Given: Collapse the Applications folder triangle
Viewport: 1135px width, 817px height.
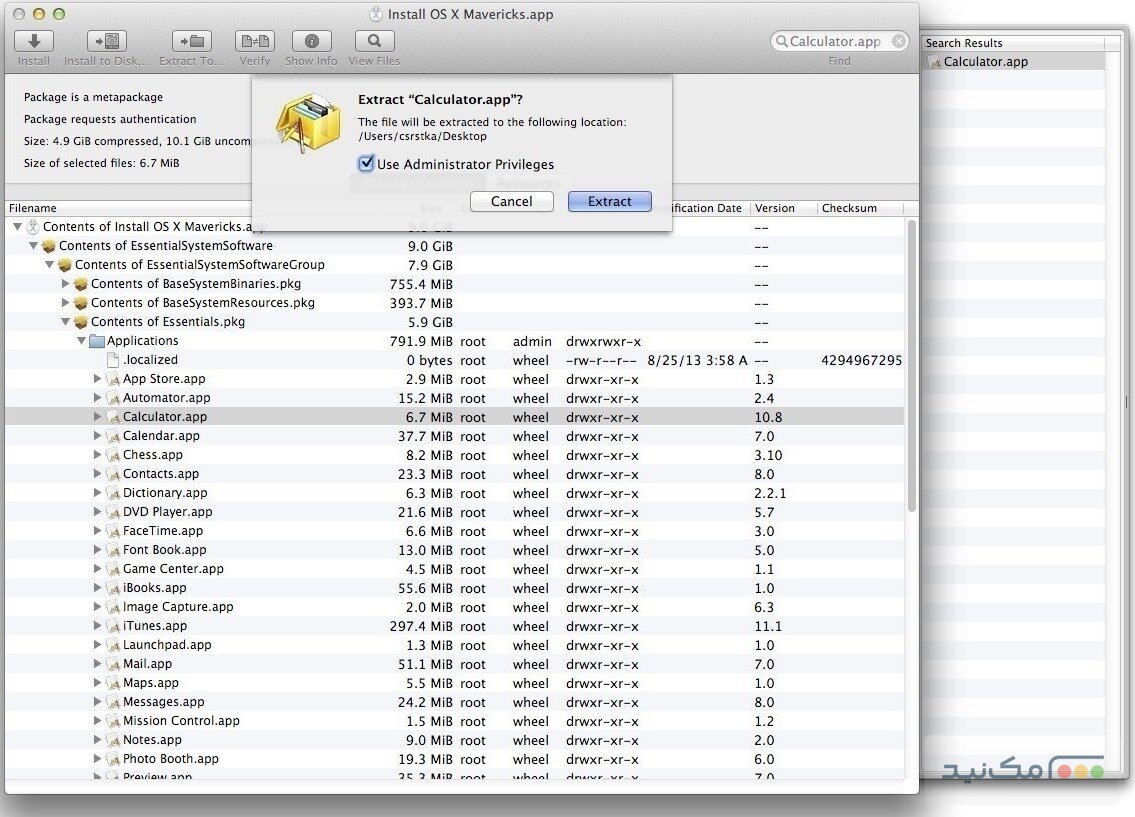Looking at the screenshot, I should tap(82, 341).
